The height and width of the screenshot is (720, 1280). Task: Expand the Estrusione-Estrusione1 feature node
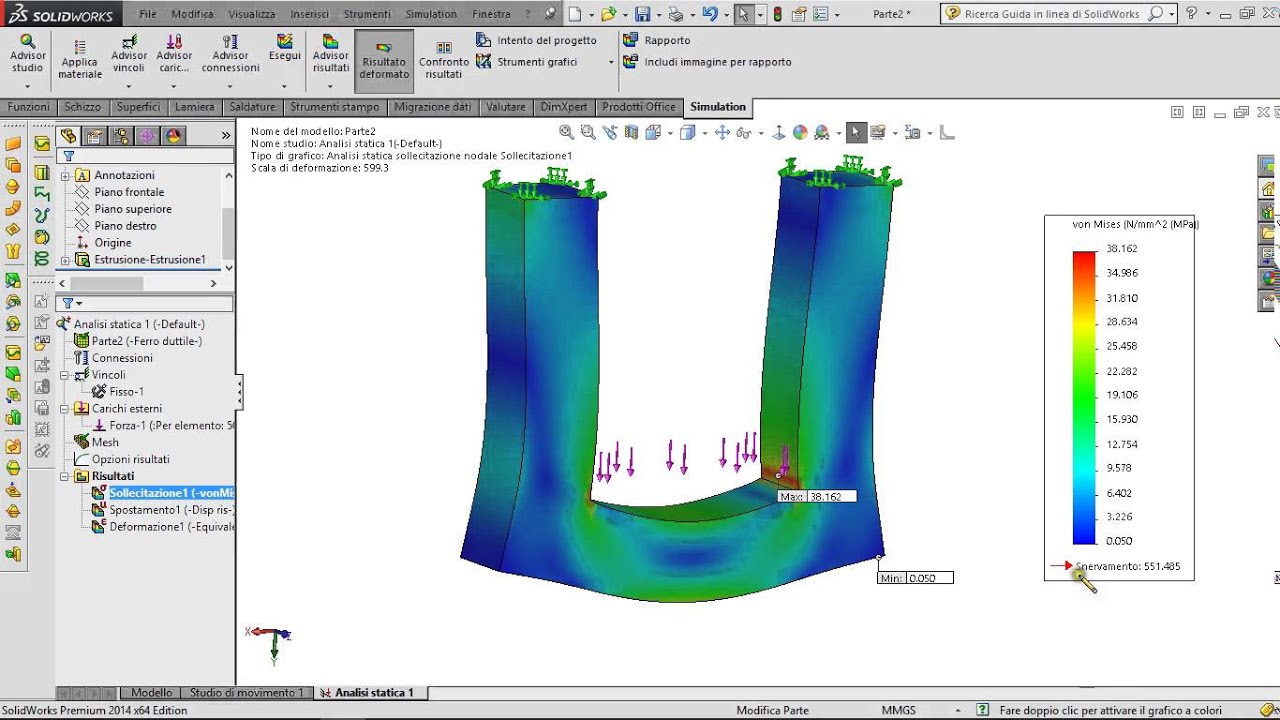[x=66, y=260]
